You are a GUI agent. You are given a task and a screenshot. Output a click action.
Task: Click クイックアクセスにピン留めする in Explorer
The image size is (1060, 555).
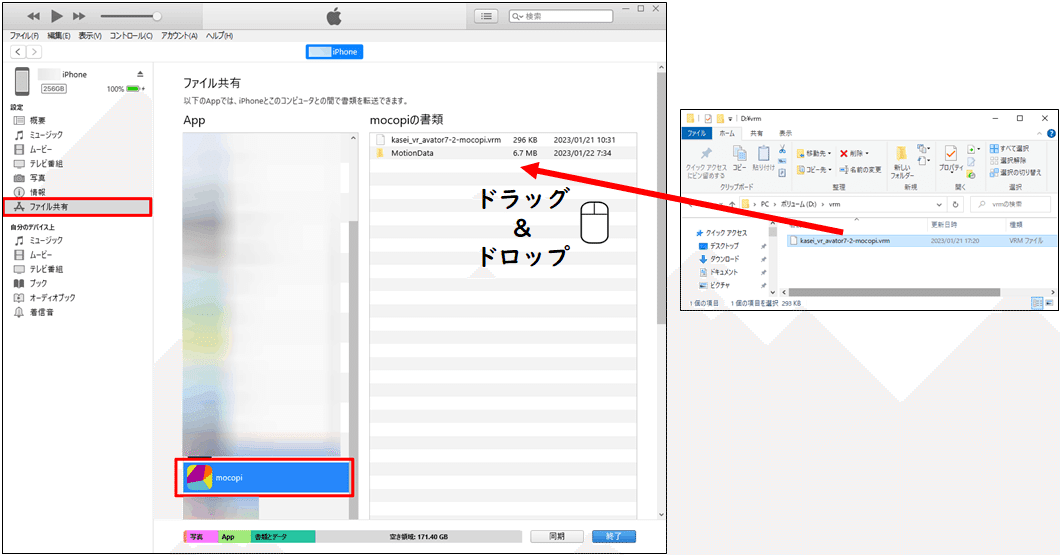[706, 162]
